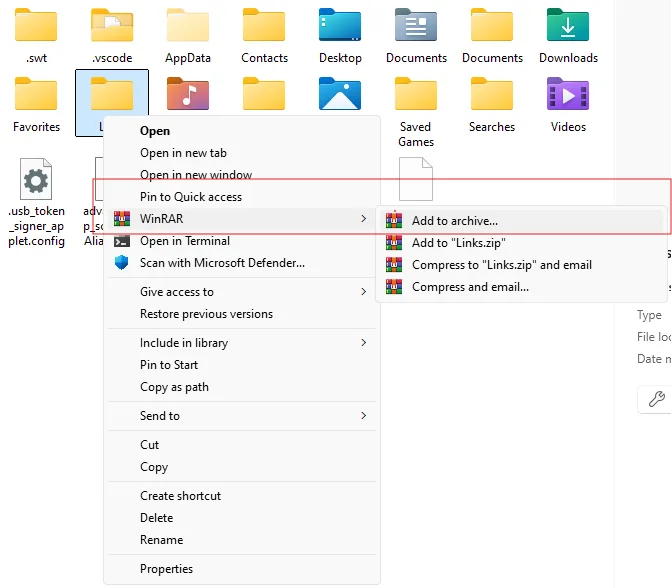Click the Give access to label

coord(177,291)
